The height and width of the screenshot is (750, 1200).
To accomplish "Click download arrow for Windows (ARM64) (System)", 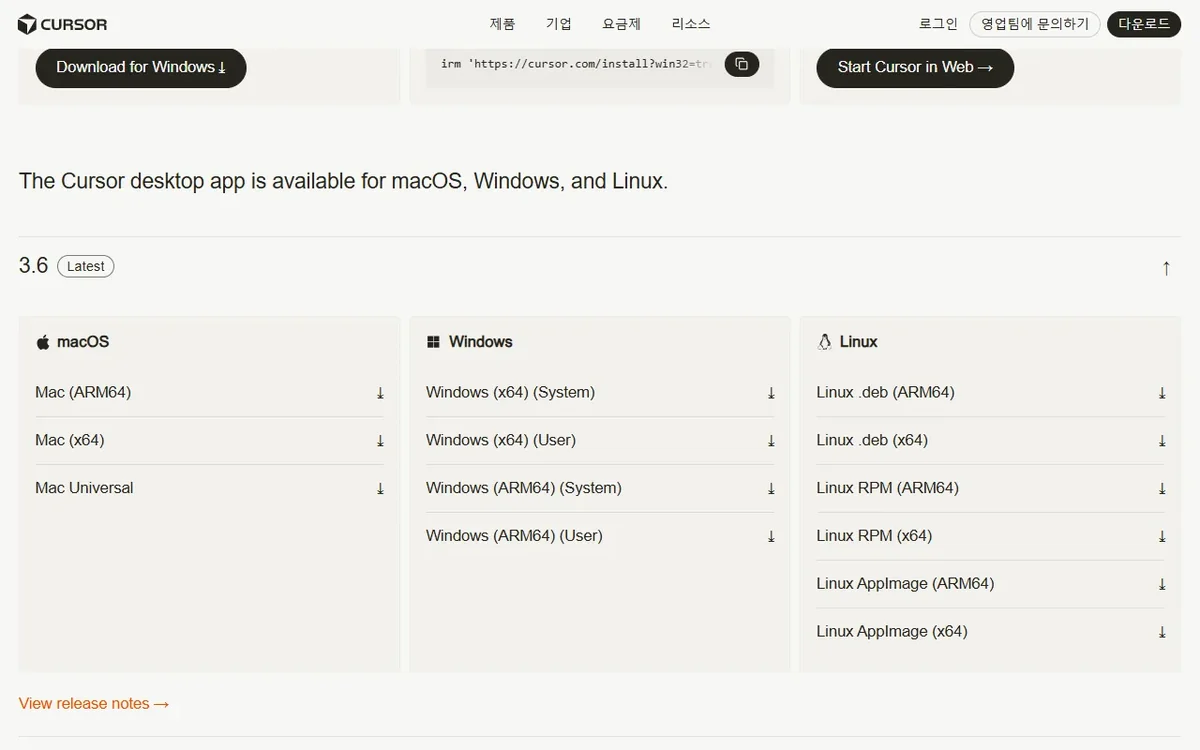I will point(771,489).
